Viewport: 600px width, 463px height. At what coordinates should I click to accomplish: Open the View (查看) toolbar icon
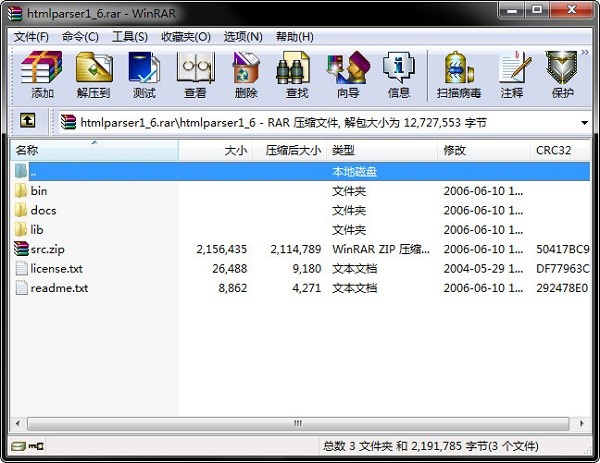click(195, 67)
